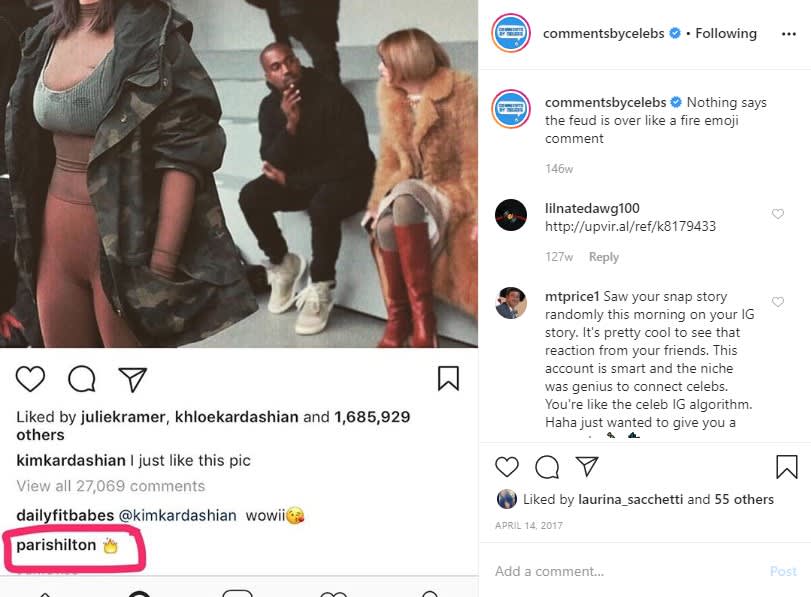Like the commentsbycelebs post on the right
The height and width of the screenshot is (597, 811).
pos(507,467)
